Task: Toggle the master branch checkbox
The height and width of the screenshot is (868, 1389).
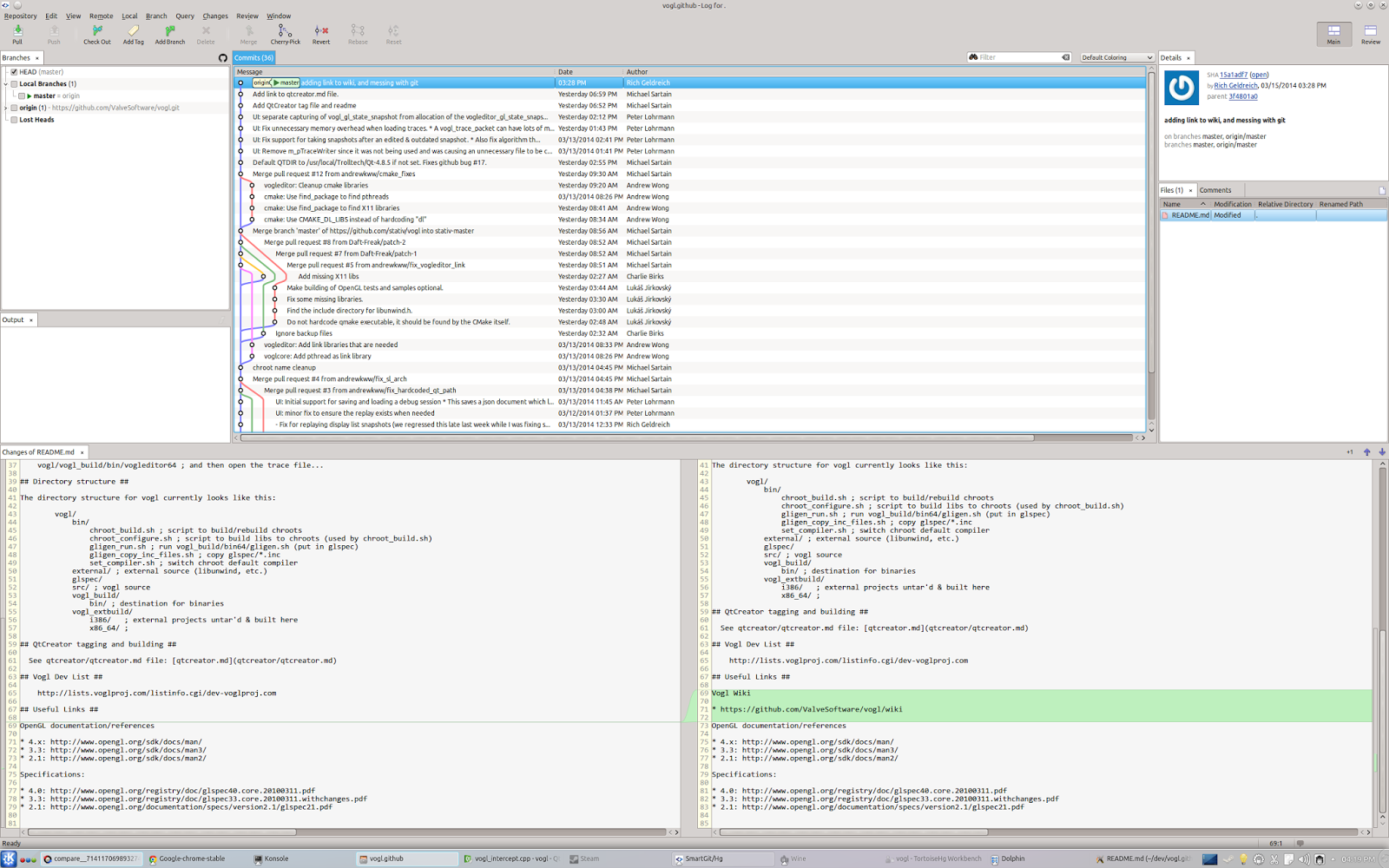Action: point(22,96)
